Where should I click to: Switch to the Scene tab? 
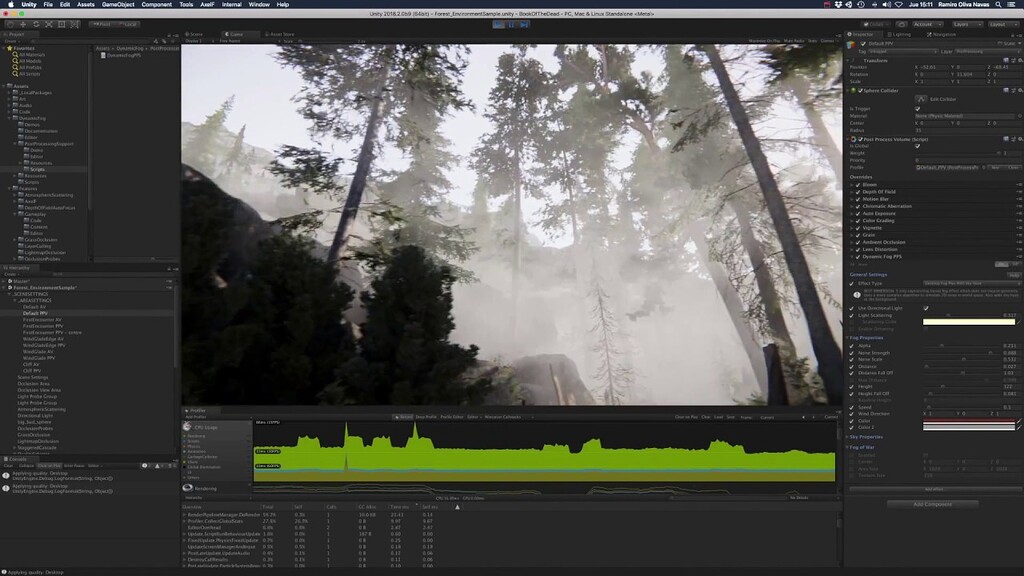point(197,33)
